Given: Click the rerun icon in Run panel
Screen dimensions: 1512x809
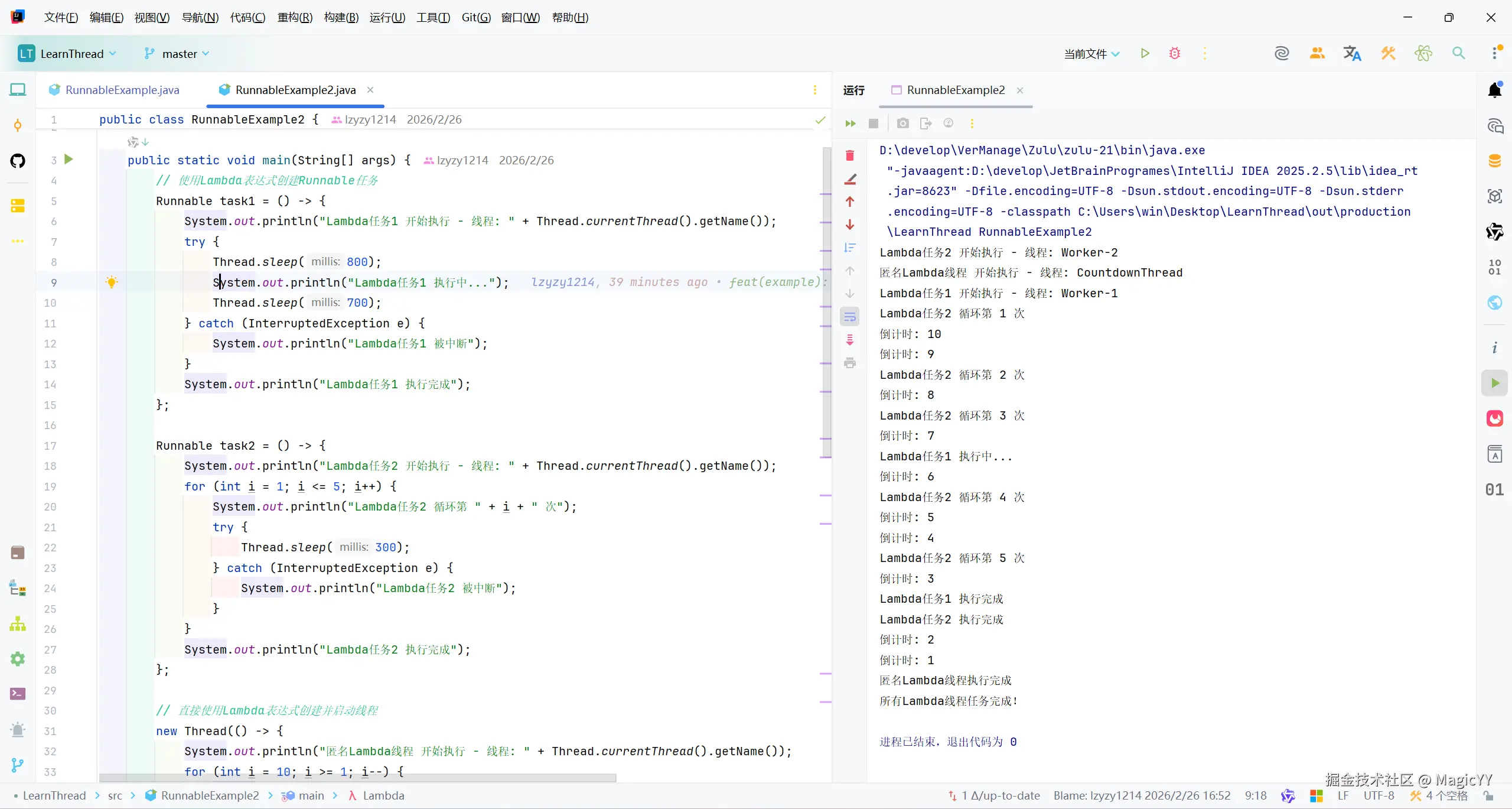Looking at the screenshot, I should (850, 124).
